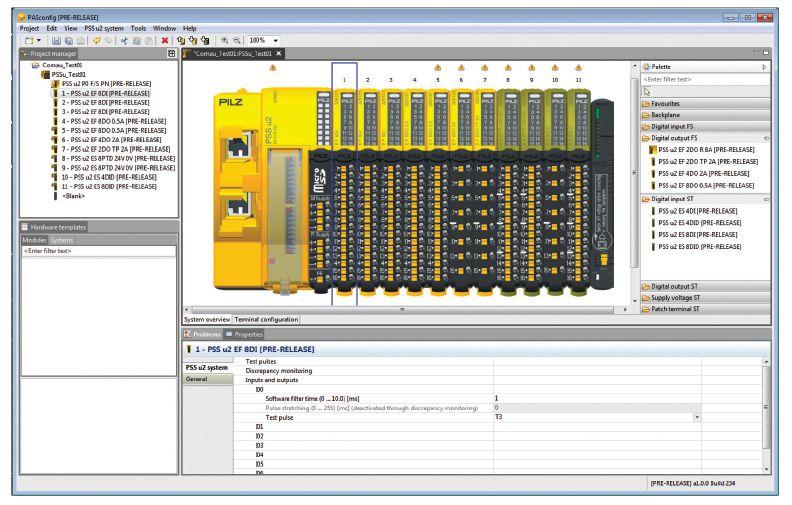This screenshot has height=505, width=792.
Task: Expand the I01 input row
Action: pos(259,427)
